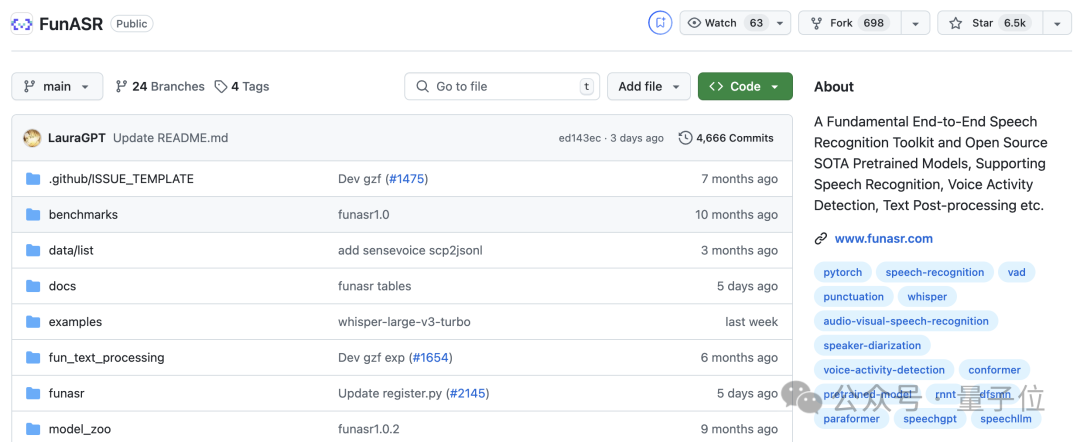Click the FunASR repository logo icon
This screenshot has height=442, width=1080.
[x=21, y=23]
